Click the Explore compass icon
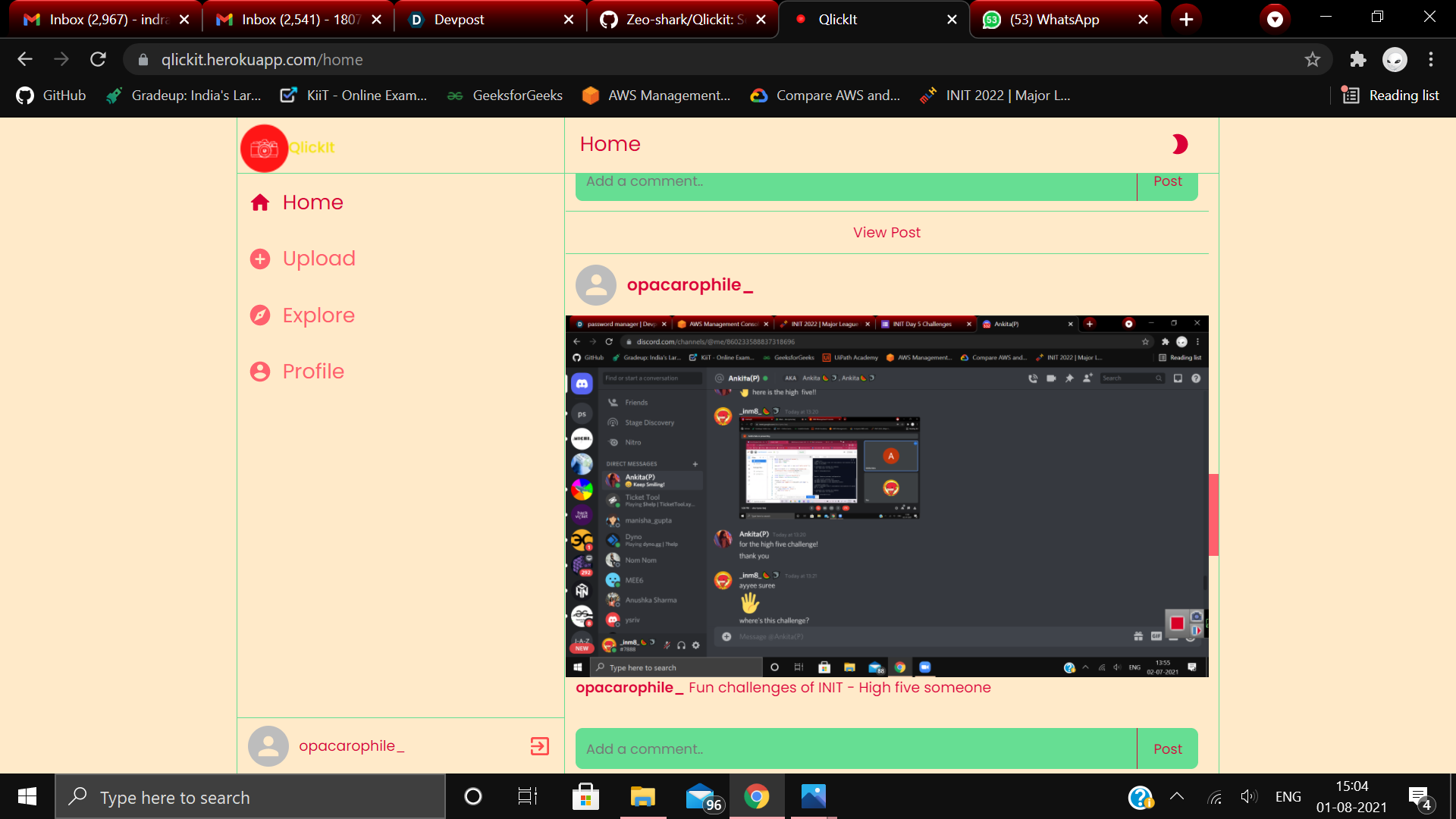The height and width of the screenshot is (819, 1456). pyautogui.click(x=260, y=315)
